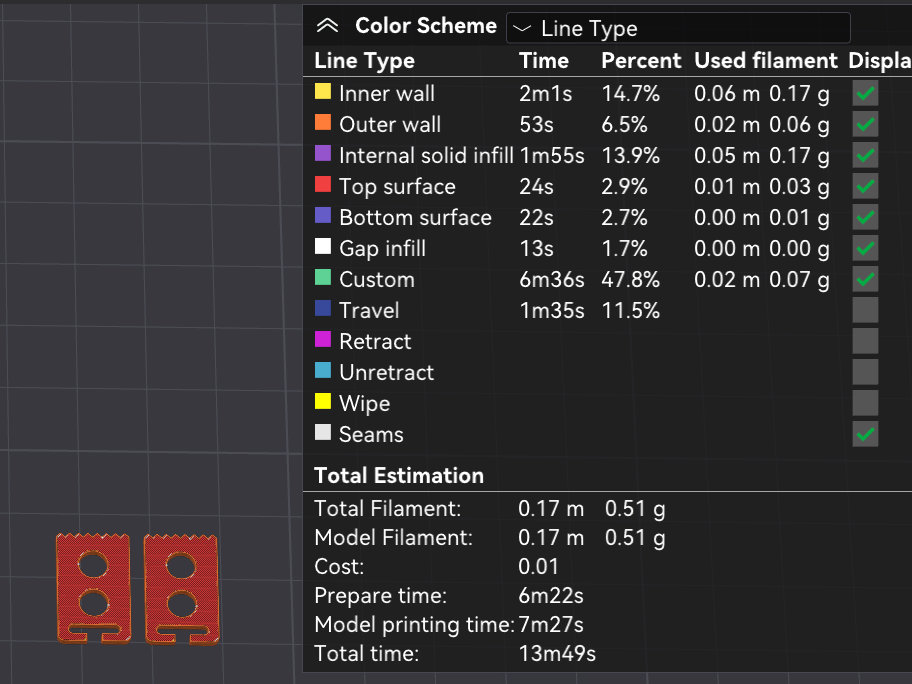The height and width of the screenshot is (684, 912).
Task: Click the Prepare time value 6m22s
Action: (551, 596)
